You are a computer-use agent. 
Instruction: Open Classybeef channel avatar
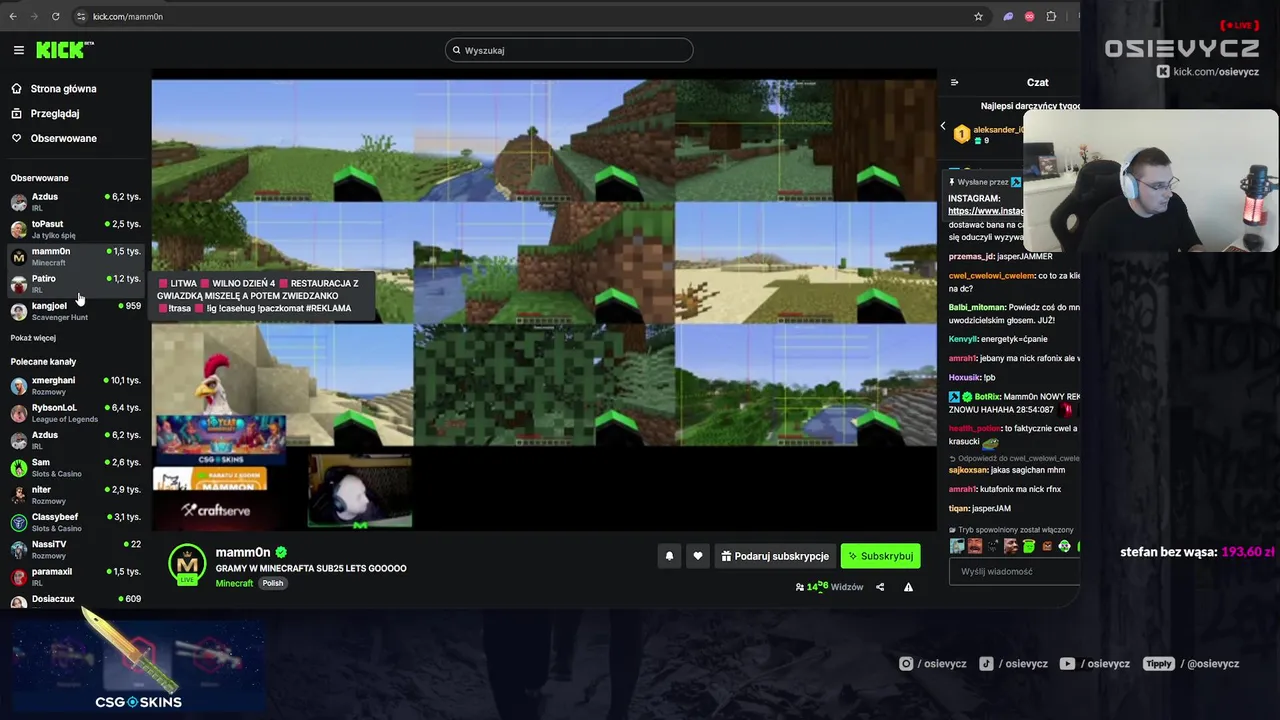pos(18,523)
